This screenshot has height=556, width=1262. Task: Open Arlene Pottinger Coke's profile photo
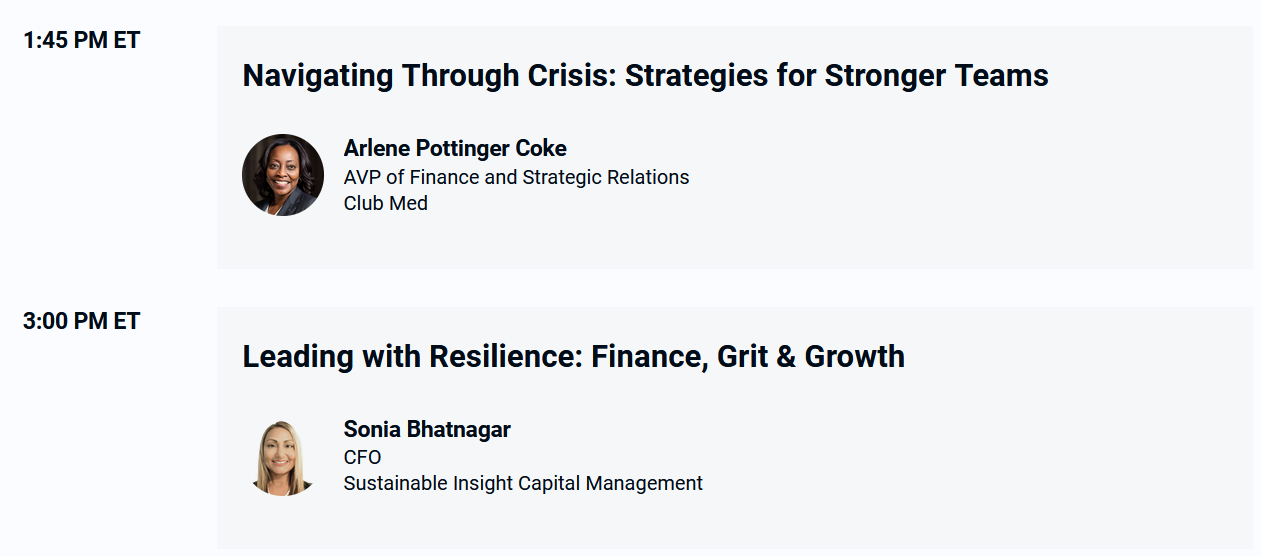tap(283, 175)
